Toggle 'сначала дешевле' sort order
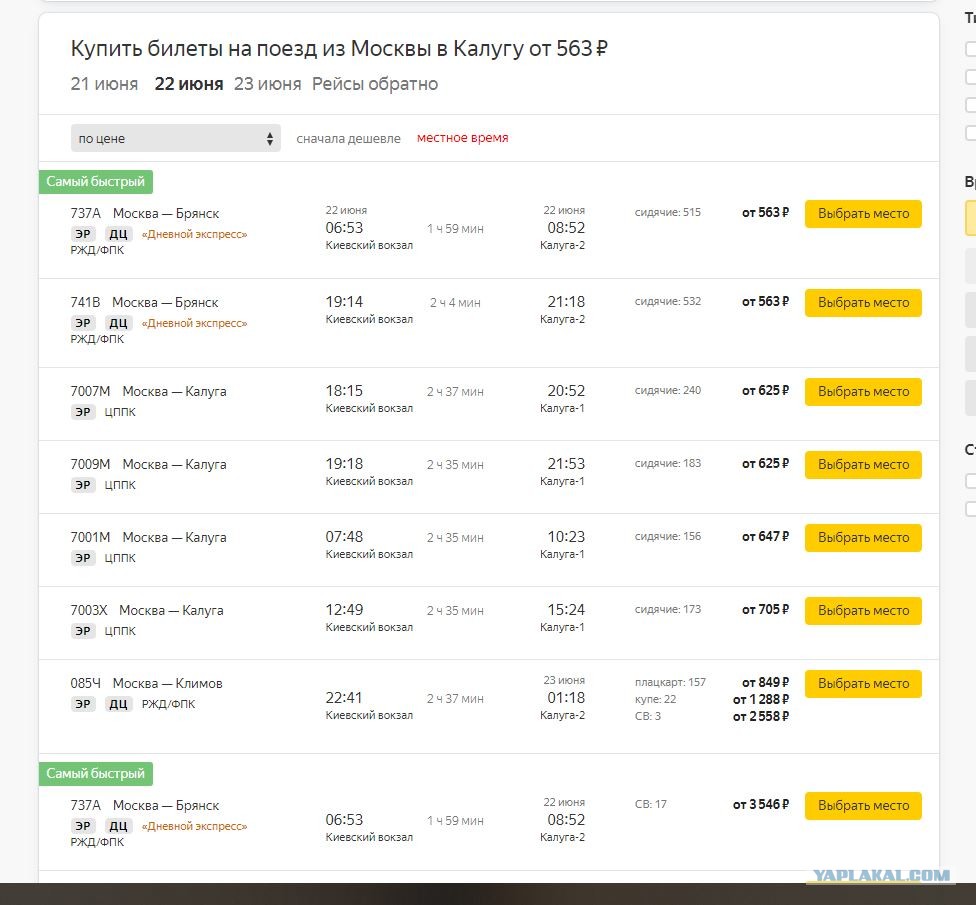Screen dimensions: 976x905 pos(349,138)
